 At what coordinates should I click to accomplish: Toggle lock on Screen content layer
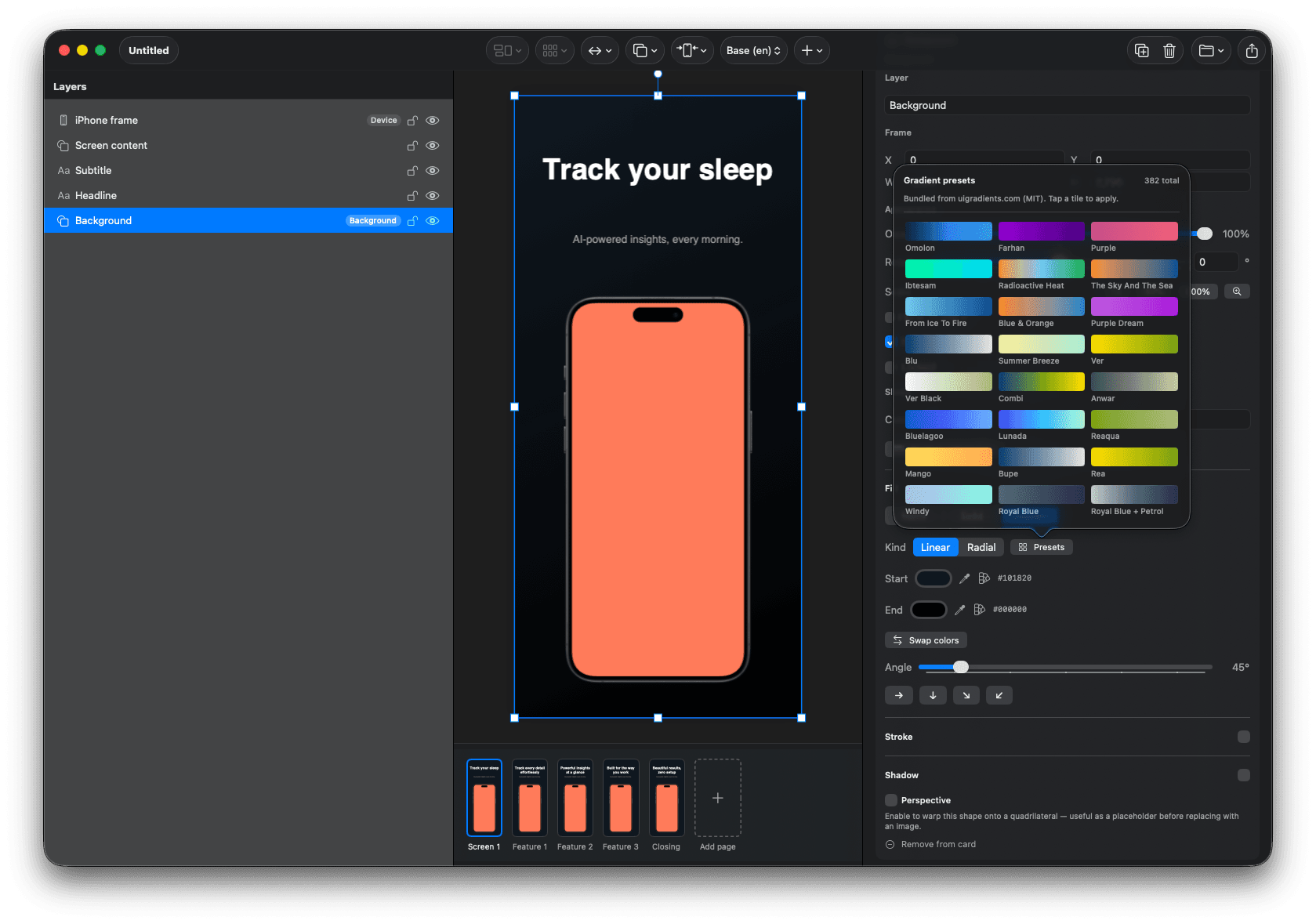pyautogui.click(x=412, y=146)
